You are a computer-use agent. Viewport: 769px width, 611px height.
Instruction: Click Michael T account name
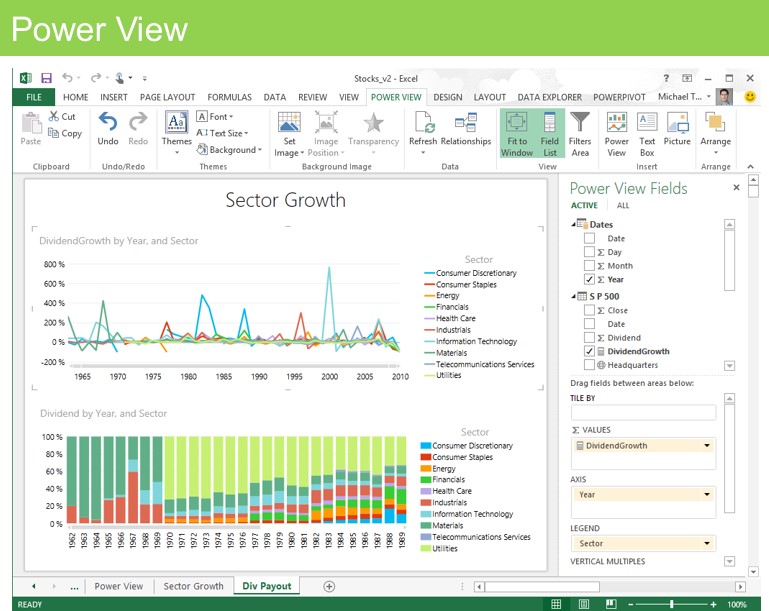pos(680,97)
